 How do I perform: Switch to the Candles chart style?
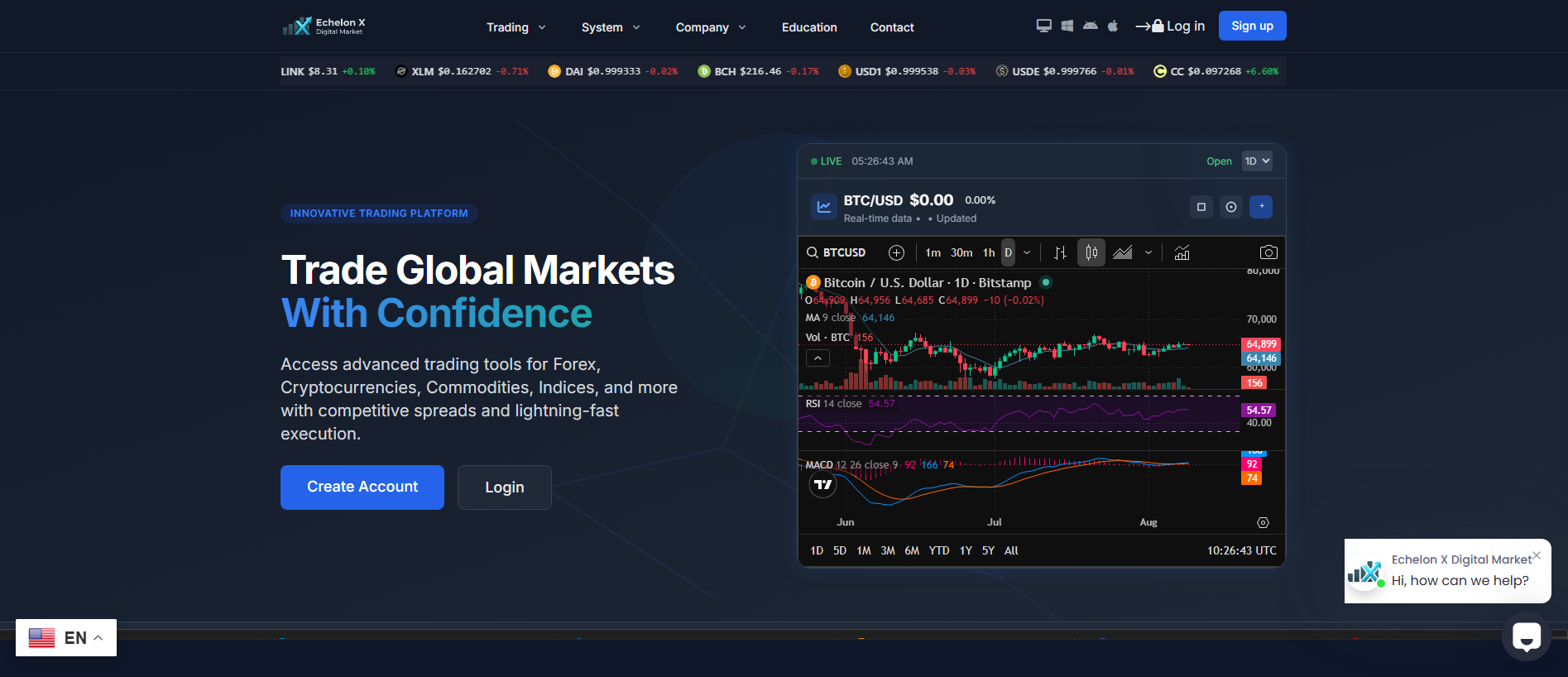pos(1091,252)
